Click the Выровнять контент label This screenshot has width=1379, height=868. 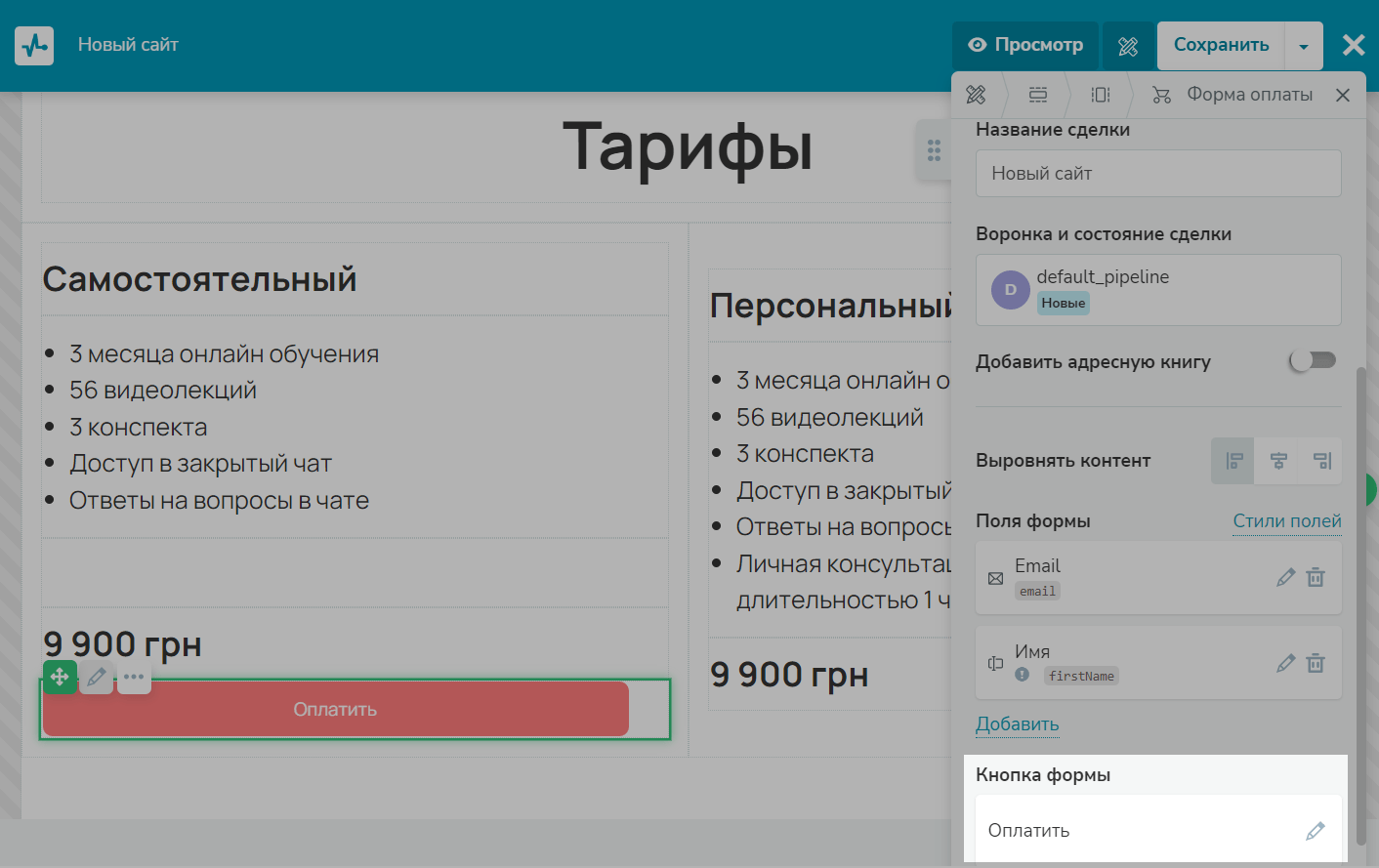(1063, 461)
